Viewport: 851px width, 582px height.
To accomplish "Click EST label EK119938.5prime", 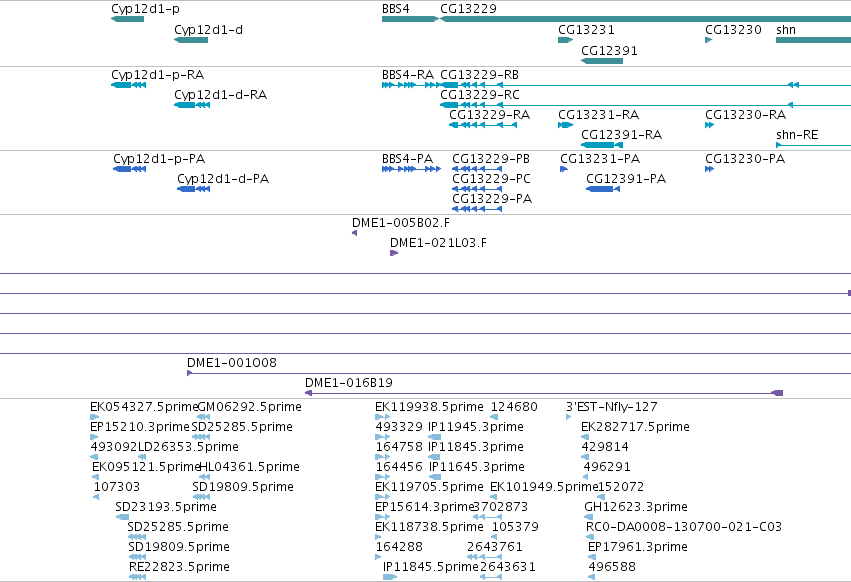I will point(429,407).
